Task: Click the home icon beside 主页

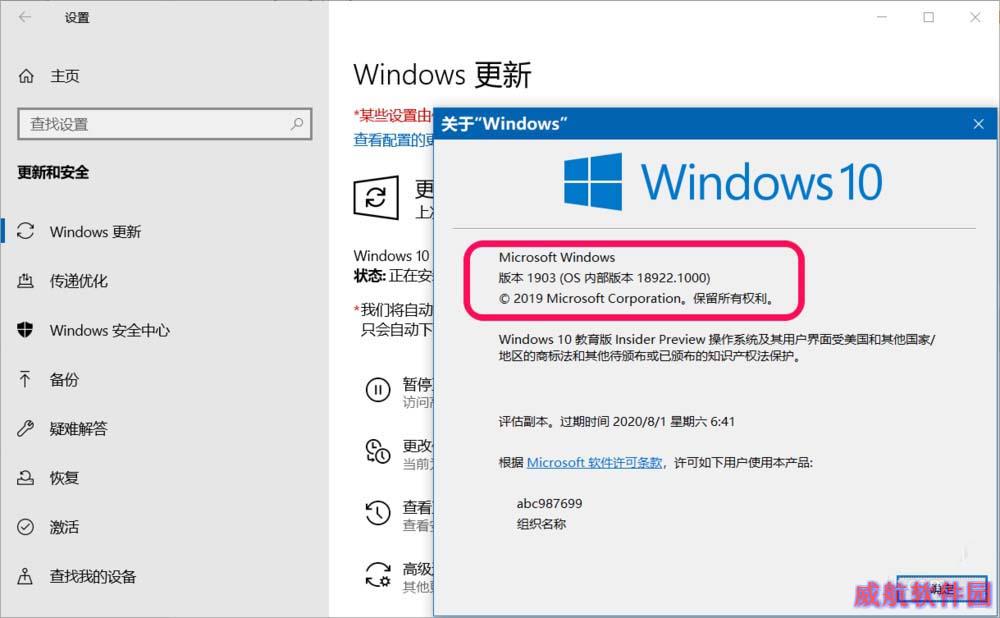Action: [x=26, y=76]
